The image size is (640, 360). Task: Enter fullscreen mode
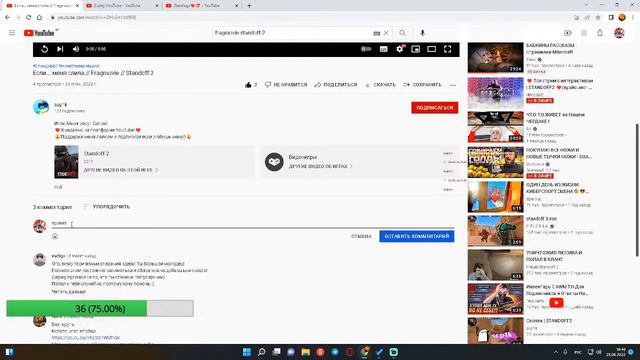[x=448, y=49]
